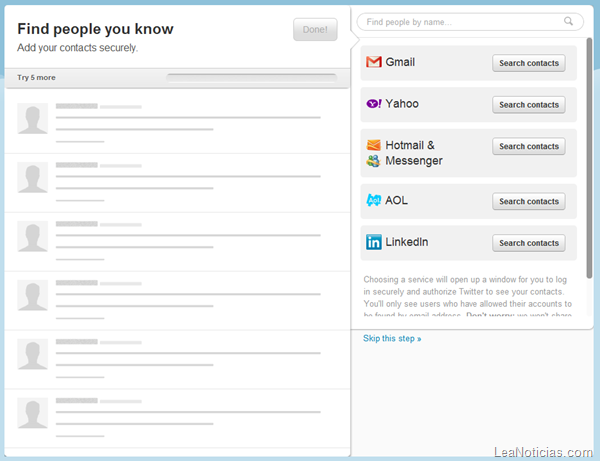600x461 pixels.
Task: Click the services list scrollbar
Action: click(589, 158)
